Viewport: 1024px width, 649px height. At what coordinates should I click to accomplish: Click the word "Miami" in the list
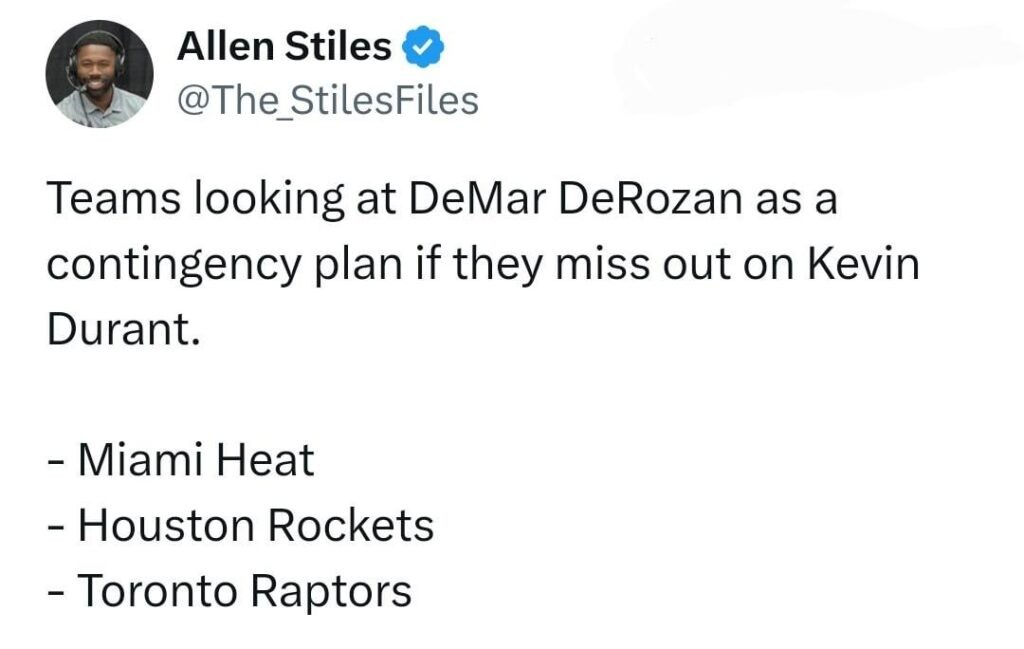tap(143, 460)
